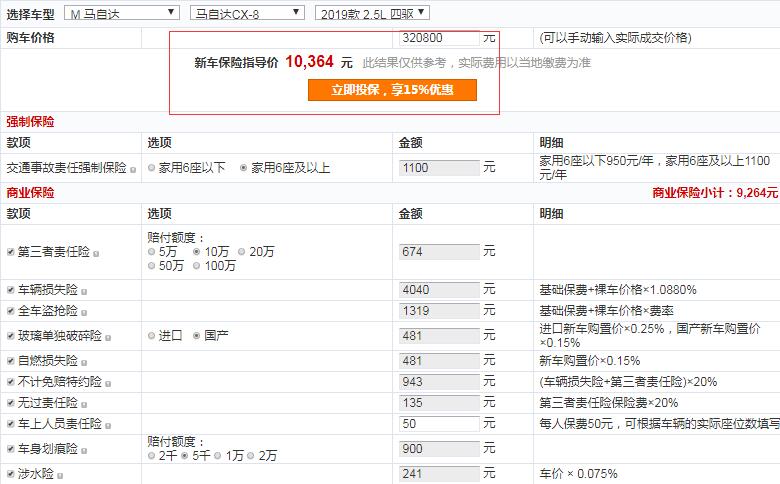Viewport: 780px width, 484px height.
Task: Click the 第三者责任险 amount field showing 674
Action: click(x=439, y=252)
